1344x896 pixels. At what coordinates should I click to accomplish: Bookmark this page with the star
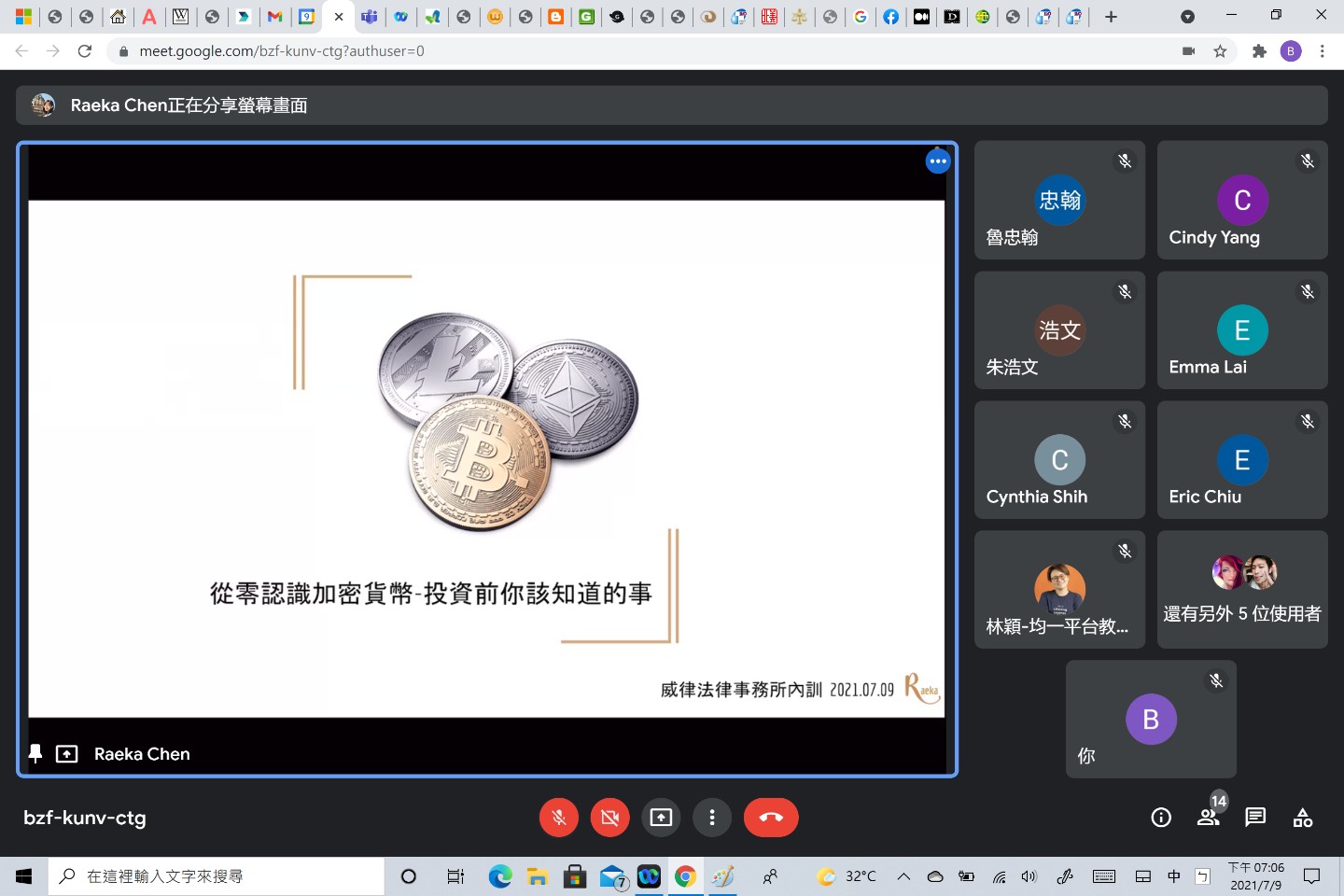click(1220, 51)
